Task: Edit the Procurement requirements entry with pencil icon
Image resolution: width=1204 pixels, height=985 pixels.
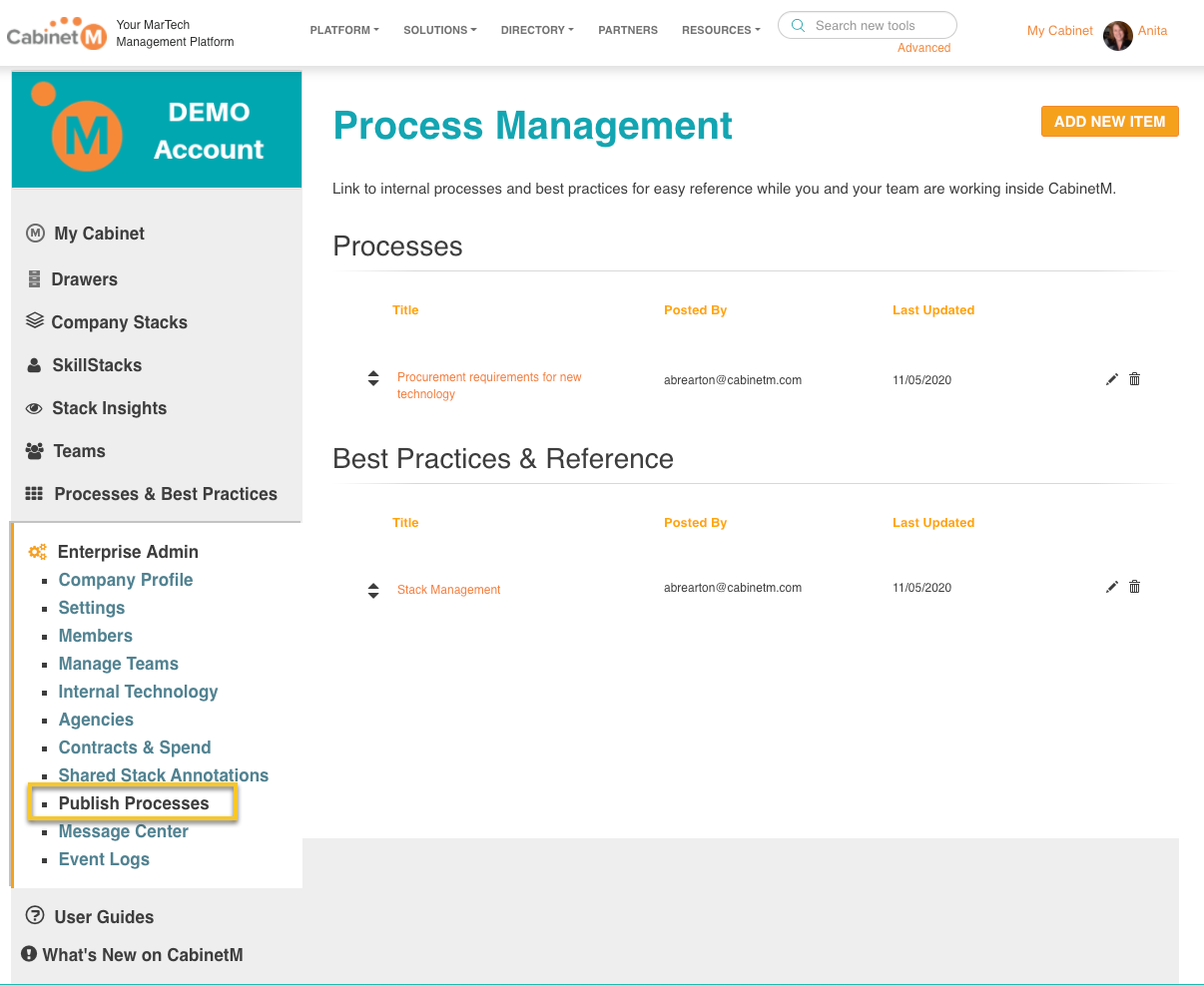Action: [1112, 379]
